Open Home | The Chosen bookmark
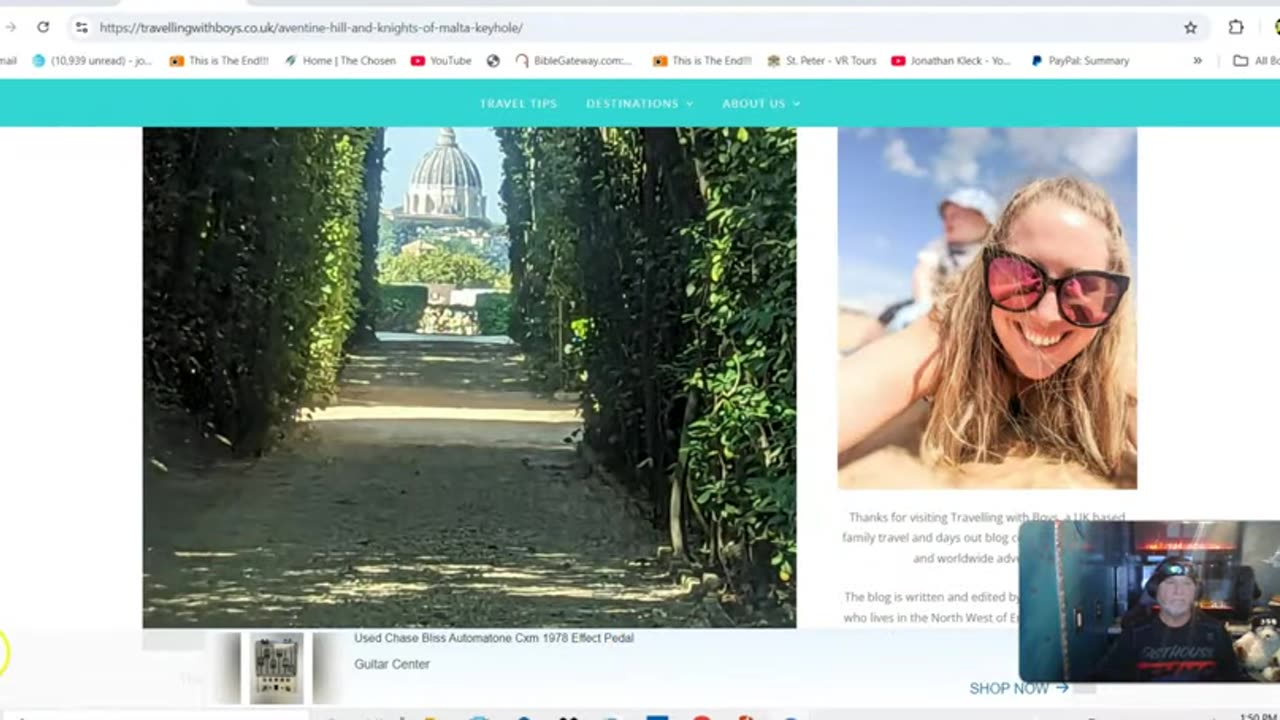 [340, 61]
